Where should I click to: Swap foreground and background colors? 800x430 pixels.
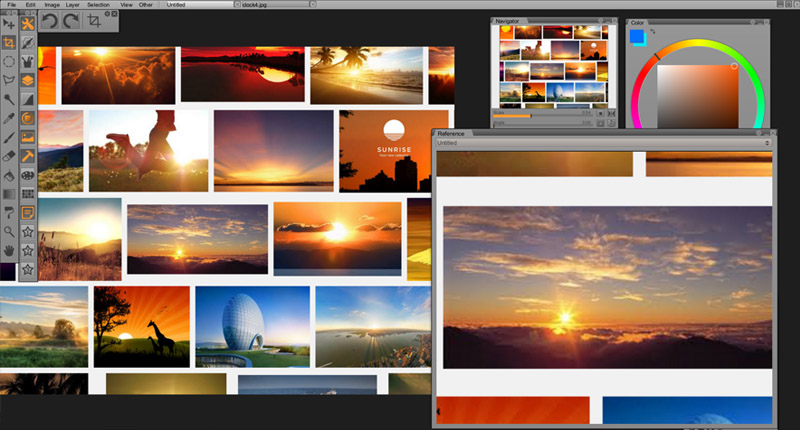tap(652, 32)
